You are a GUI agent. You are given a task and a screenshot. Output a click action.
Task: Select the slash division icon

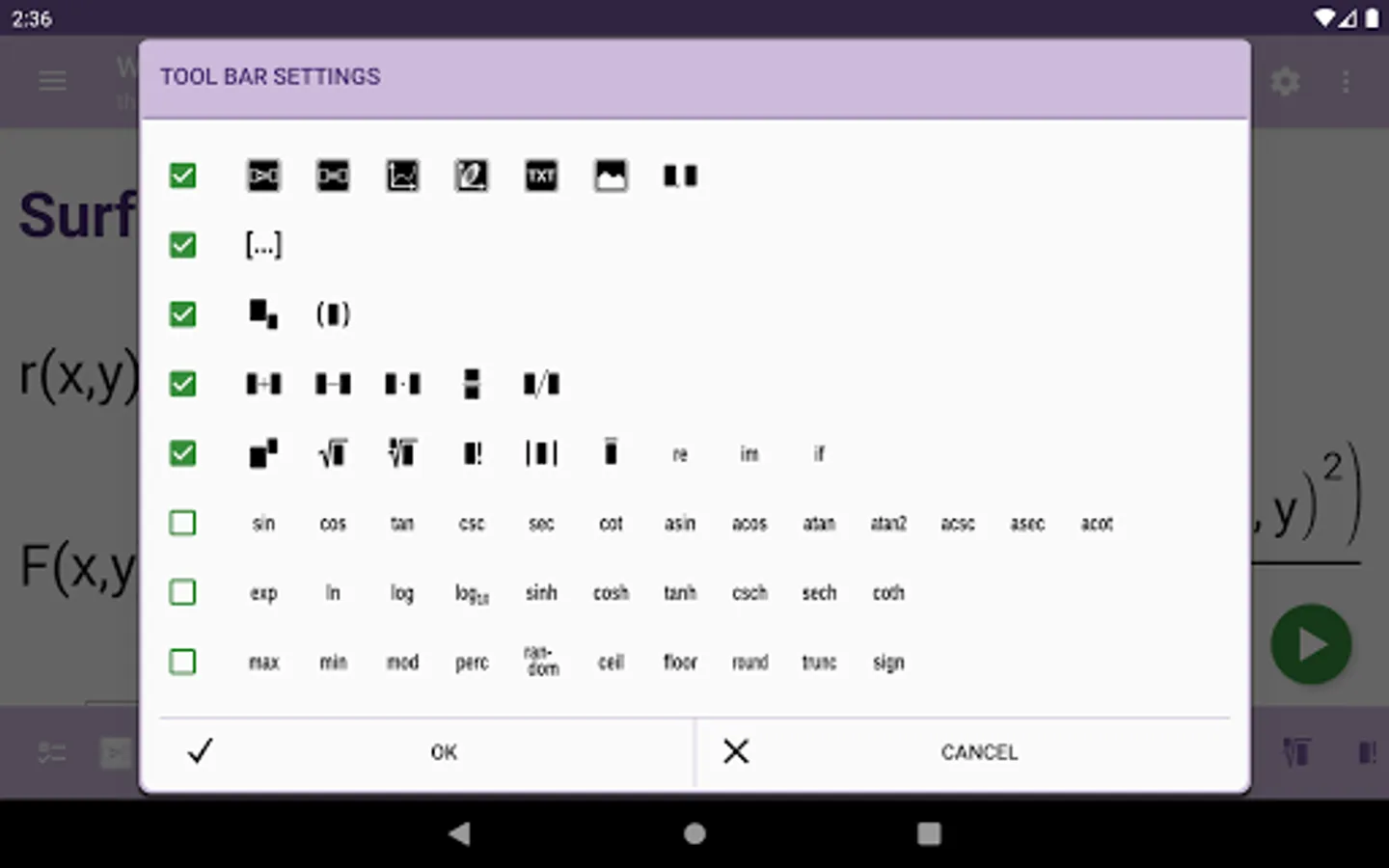[541, 384]
